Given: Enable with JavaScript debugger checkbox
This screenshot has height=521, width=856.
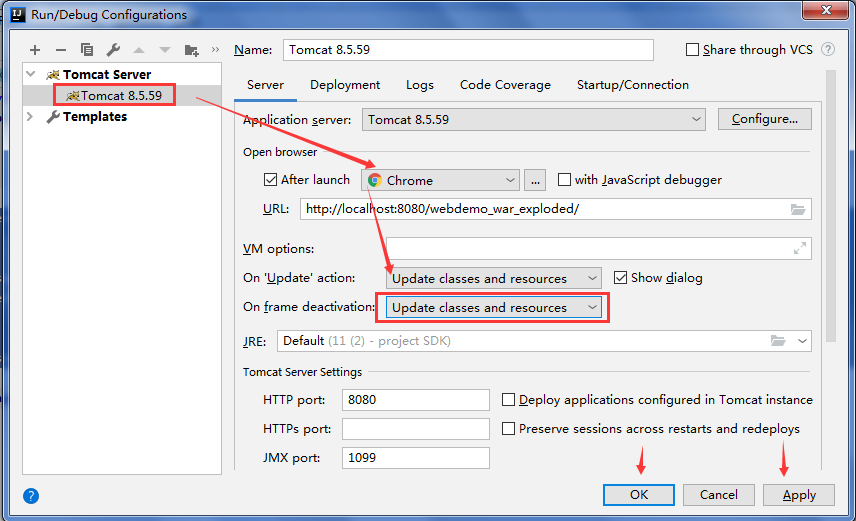Looking at the screenshot, I should point(564,180).
